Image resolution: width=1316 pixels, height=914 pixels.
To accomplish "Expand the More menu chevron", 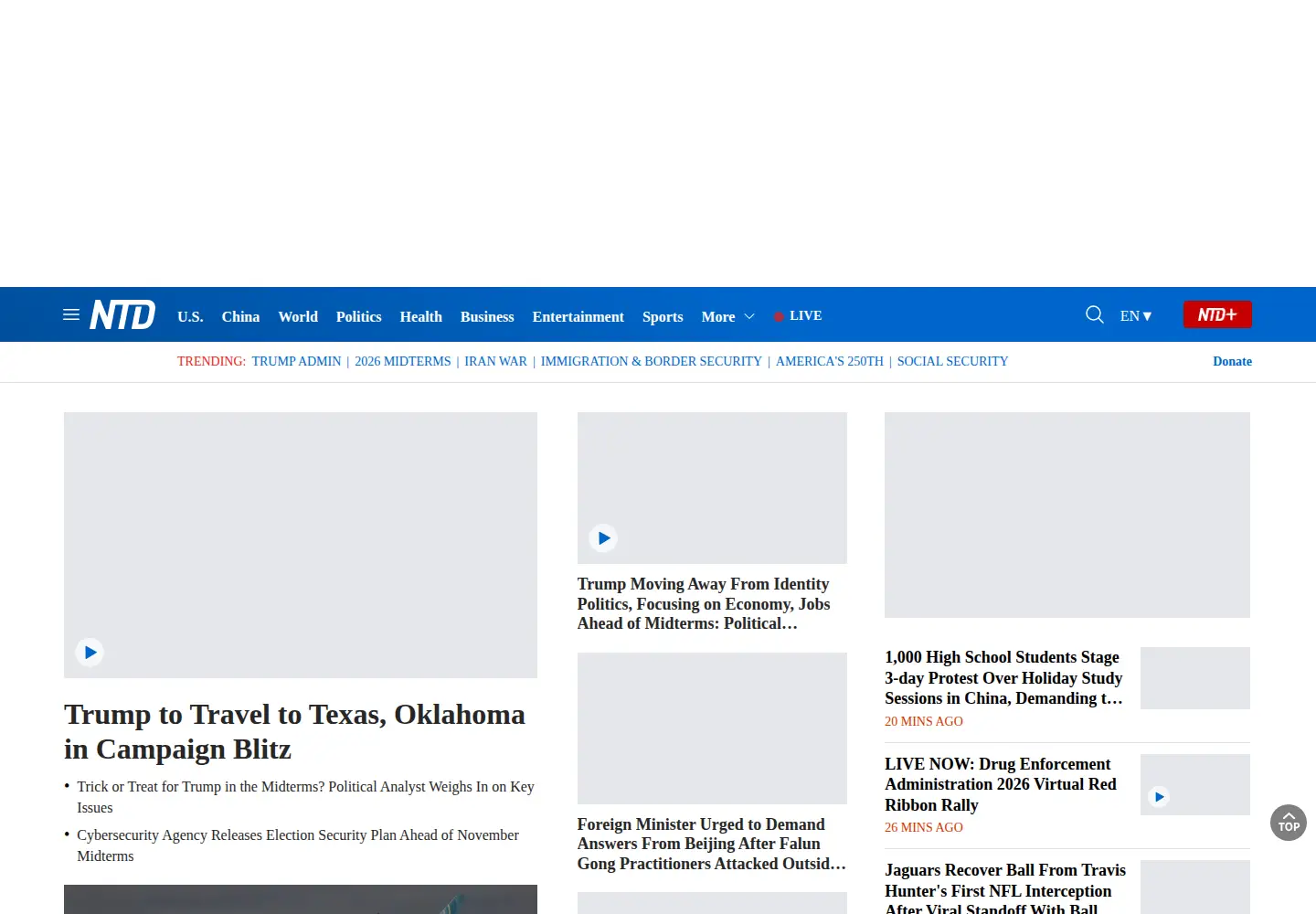I will tap(749, 316).
